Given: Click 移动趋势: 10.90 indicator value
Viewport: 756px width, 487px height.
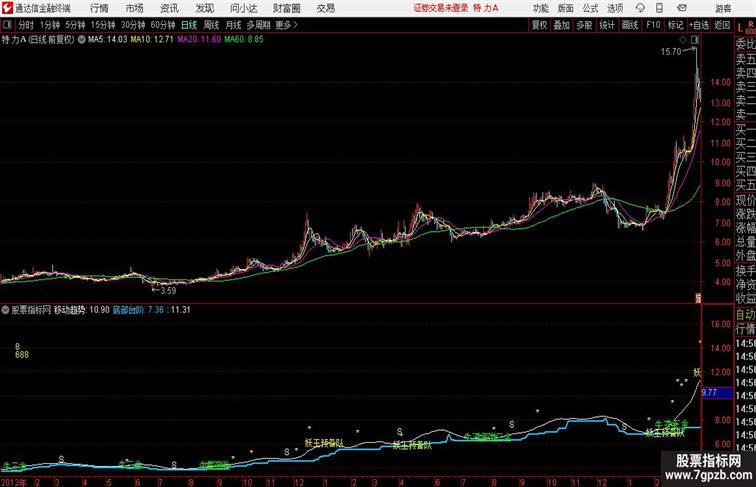Looking at the screenshot, I should point(81,310).
